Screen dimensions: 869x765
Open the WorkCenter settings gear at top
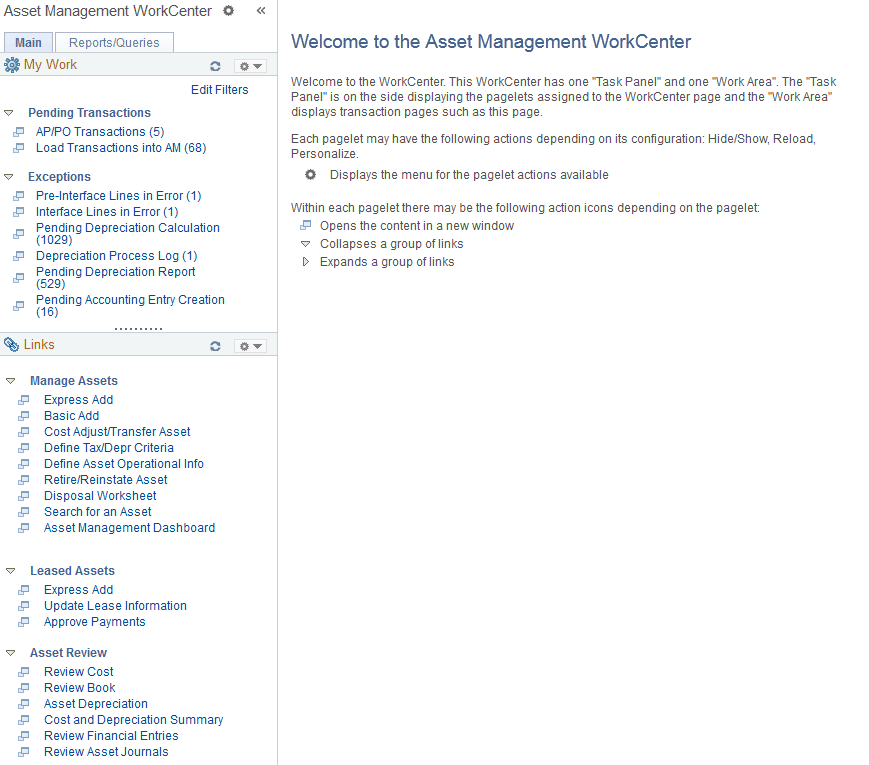[227, 10]
